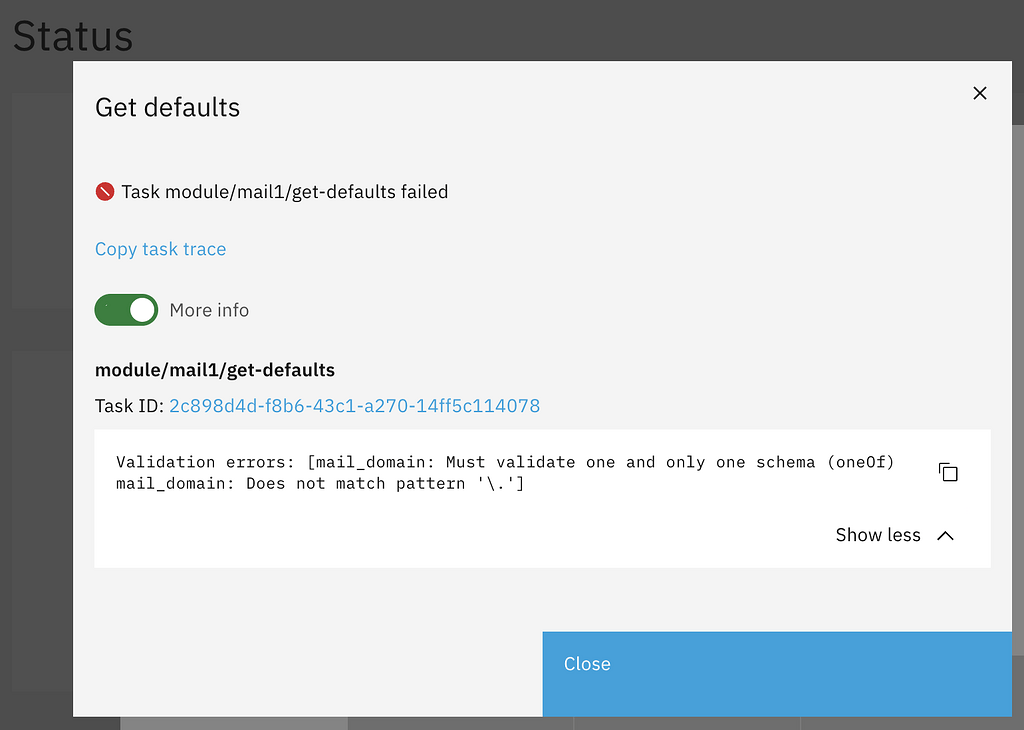The image size is (1024, 730).
Task: Toggle off the More info switch
Action: (126, 309)
